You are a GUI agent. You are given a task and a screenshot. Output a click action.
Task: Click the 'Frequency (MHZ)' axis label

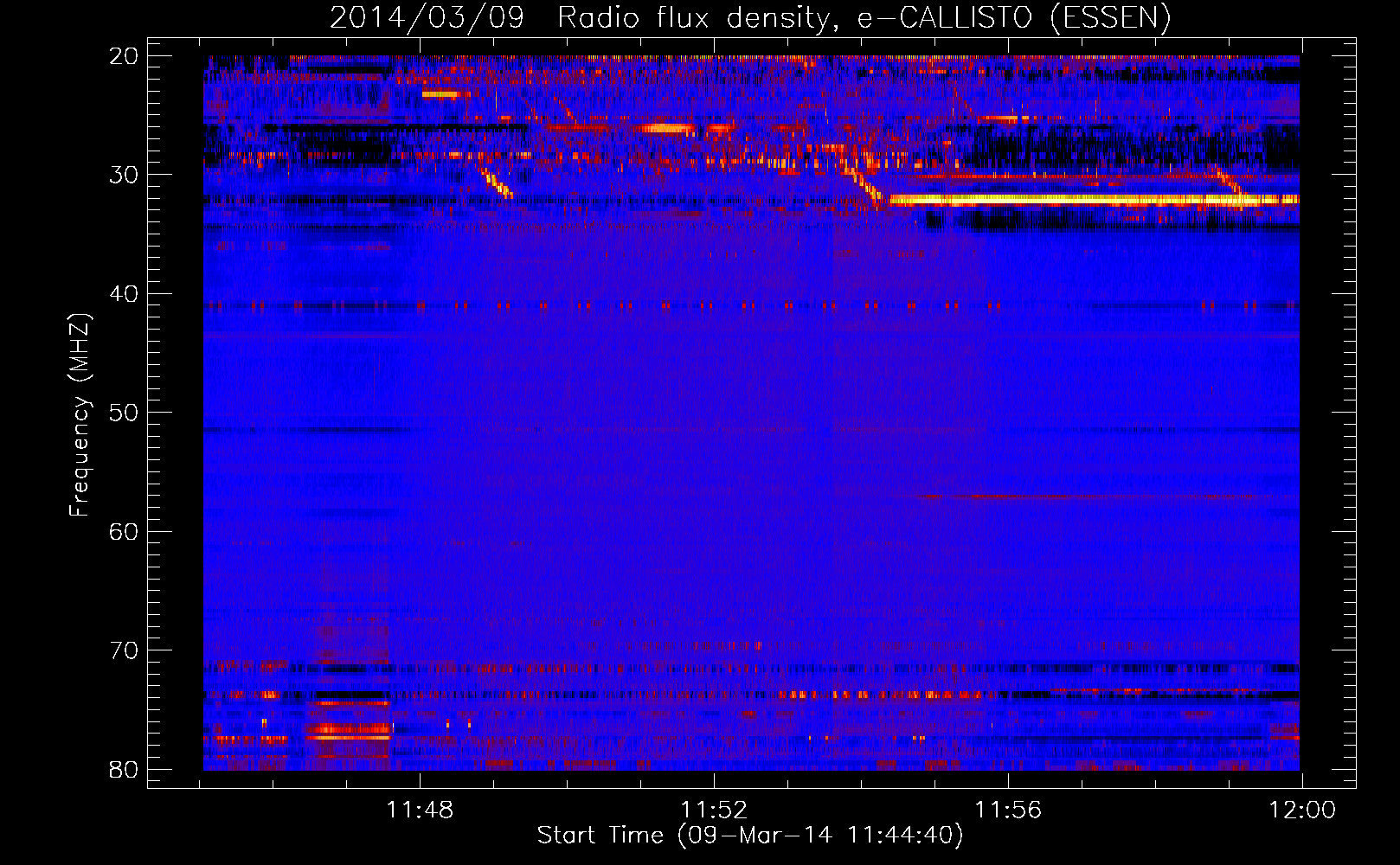[80, 414]
